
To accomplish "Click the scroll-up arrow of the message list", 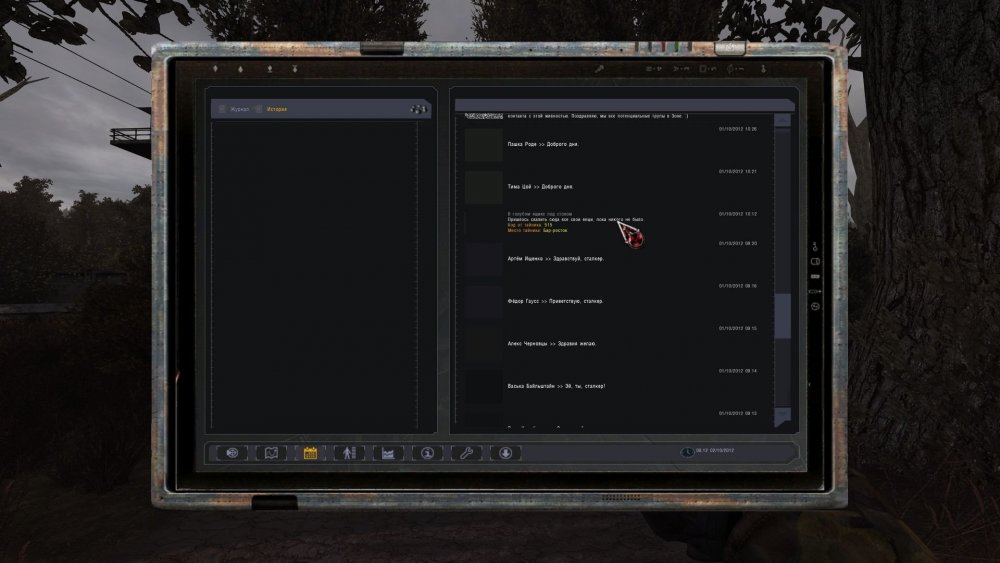I will pyautogui.click(x=783, y=121).
